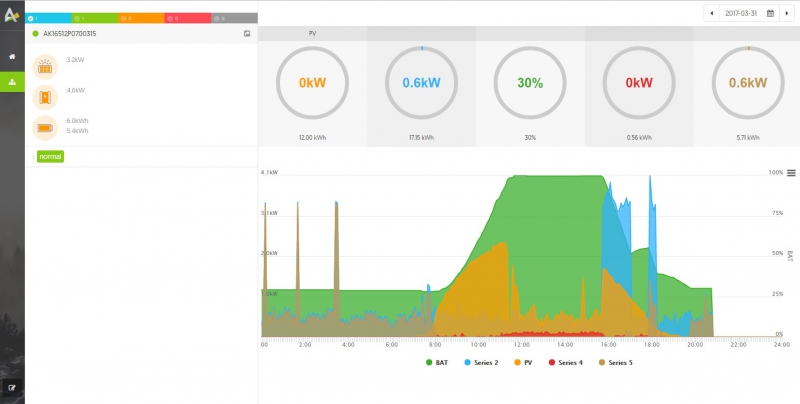The height and width of the screenshot is (404, 800).
Task: Select the green status filter tab
Action: (95, 18)
